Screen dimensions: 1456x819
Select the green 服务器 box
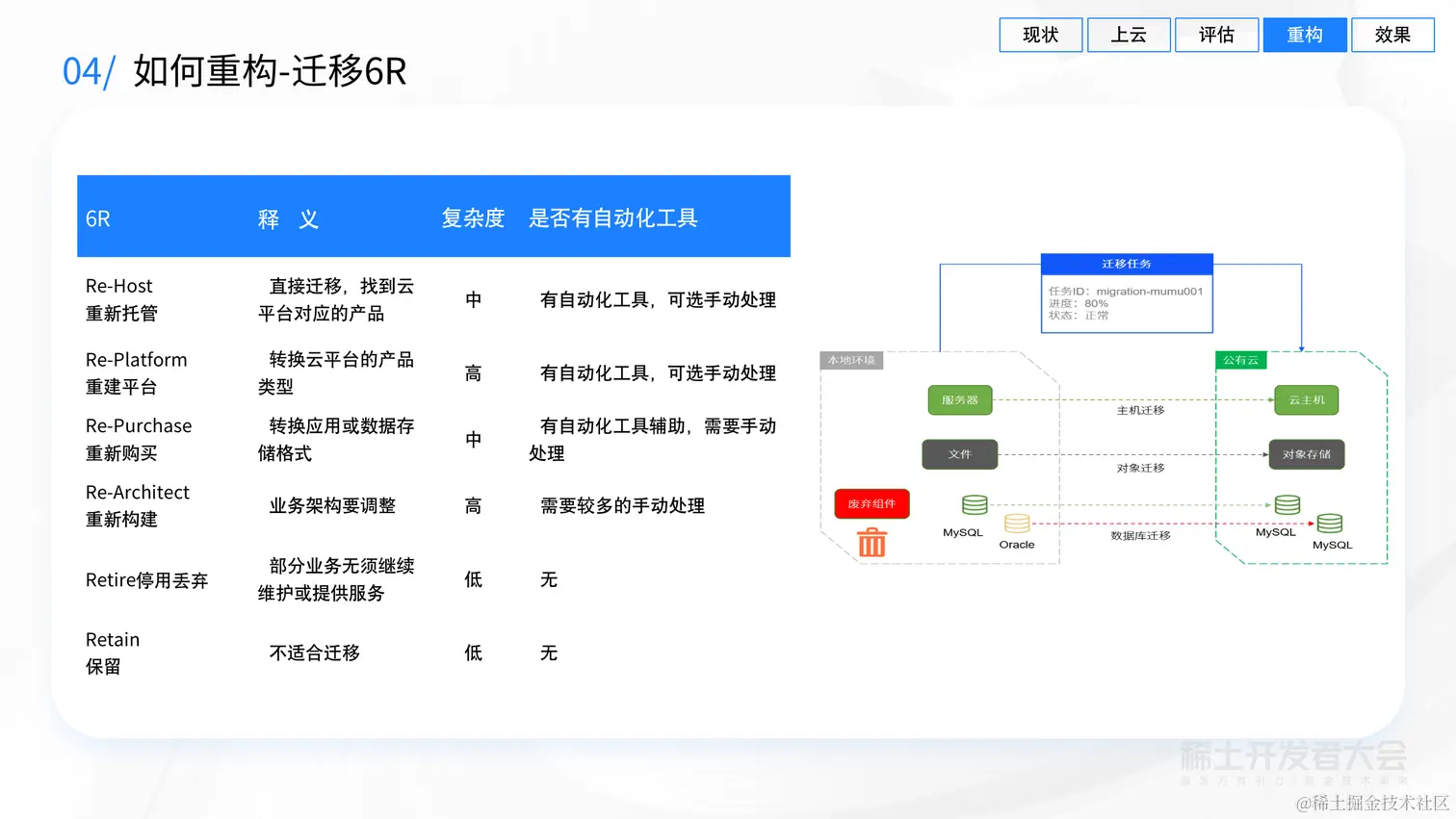pyautogui.click(x=960, y=399)
